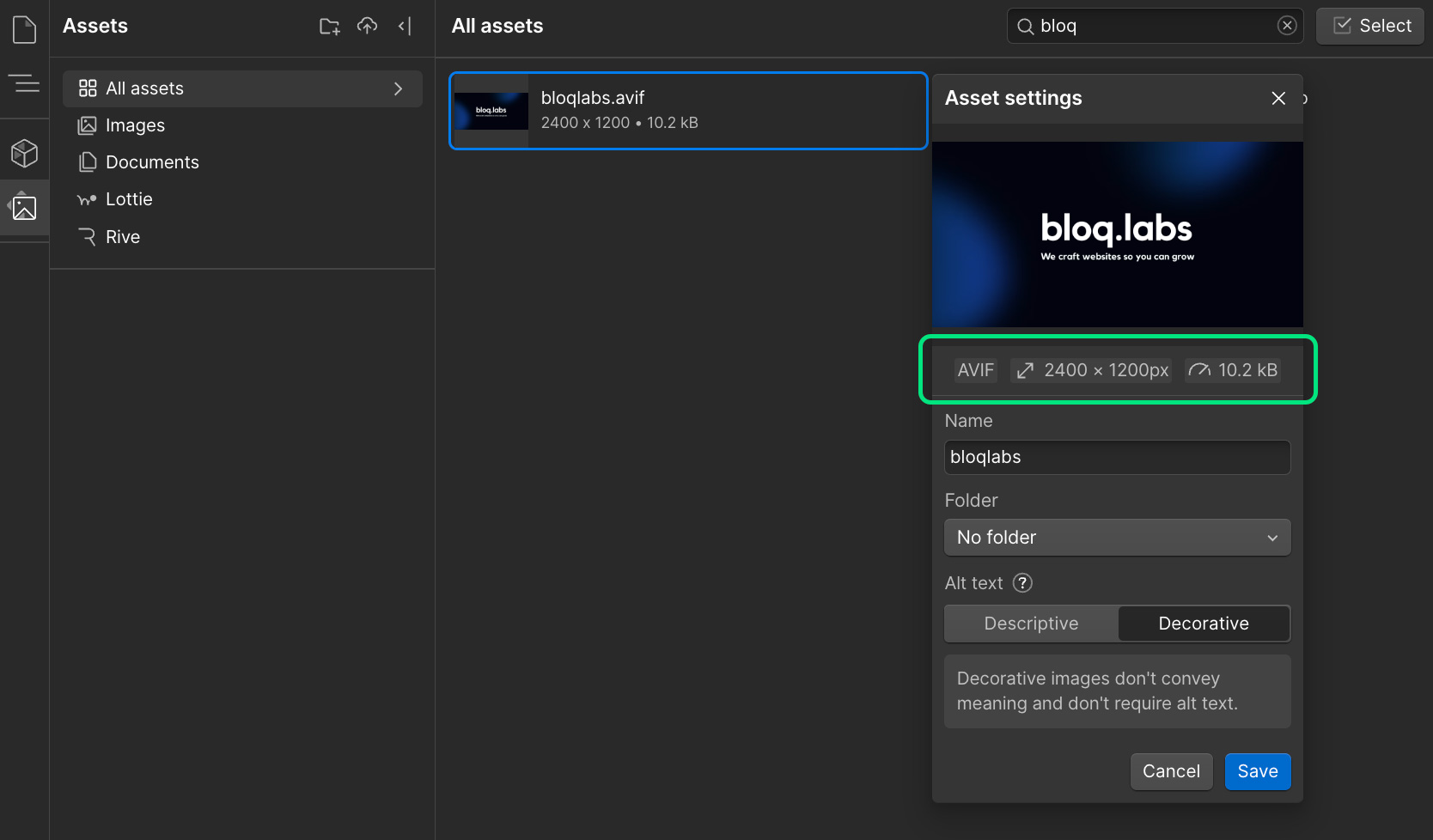Switch alt text to Descriptive
The image size is (1433, 840).
pos(1031,624)
